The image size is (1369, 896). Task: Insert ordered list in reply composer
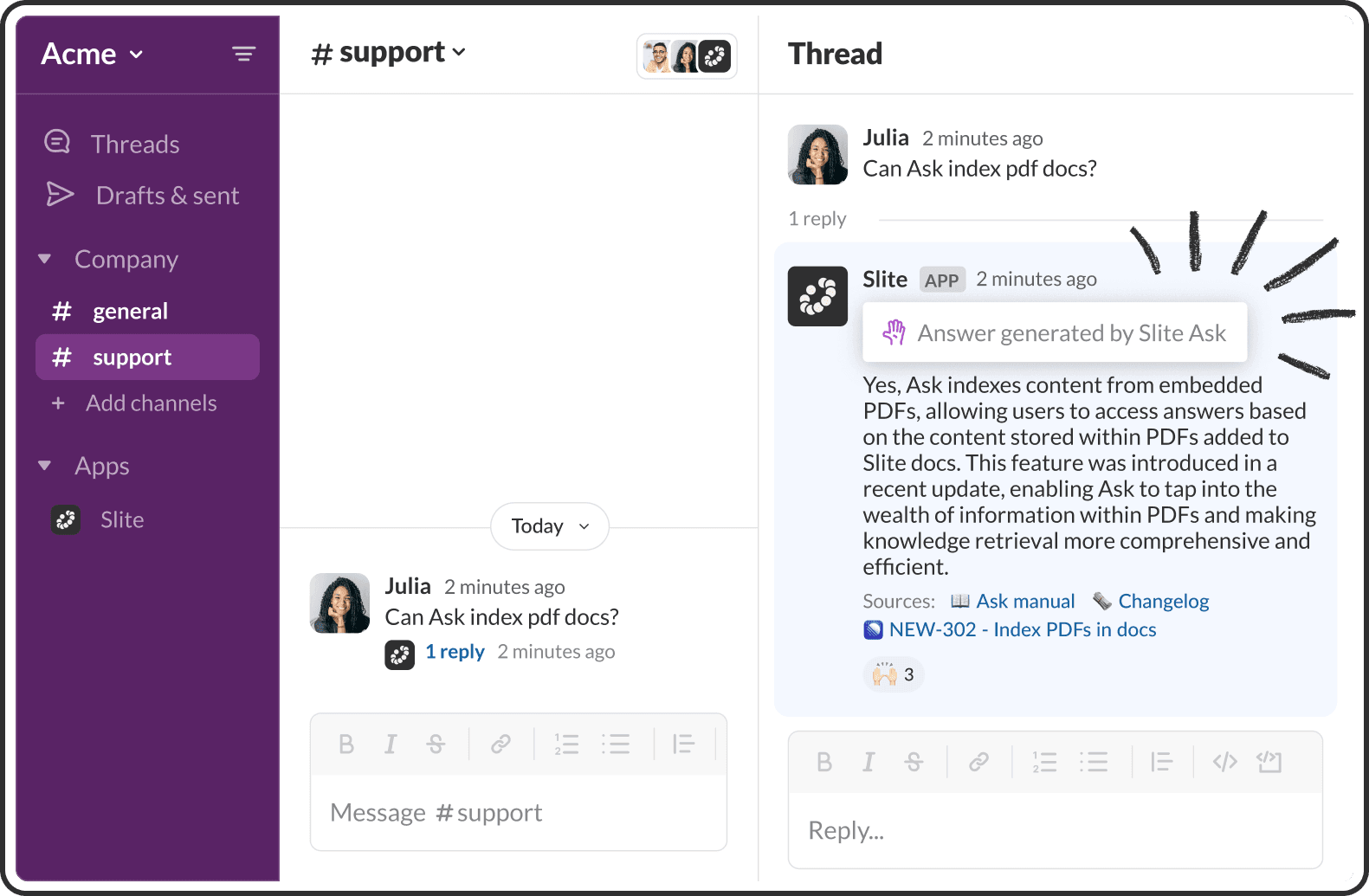coord(1044,762)
